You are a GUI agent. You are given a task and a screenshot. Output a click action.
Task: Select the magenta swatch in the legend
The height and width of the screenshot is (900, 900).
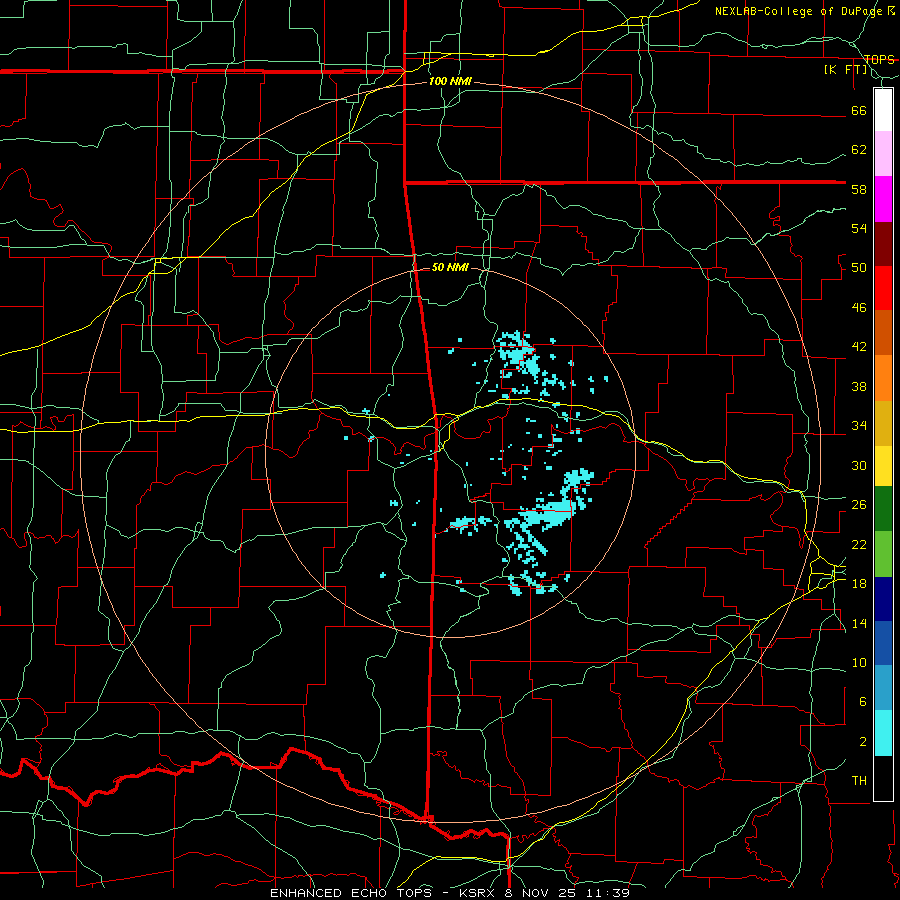pyautogui.click(x=883, y=199)
